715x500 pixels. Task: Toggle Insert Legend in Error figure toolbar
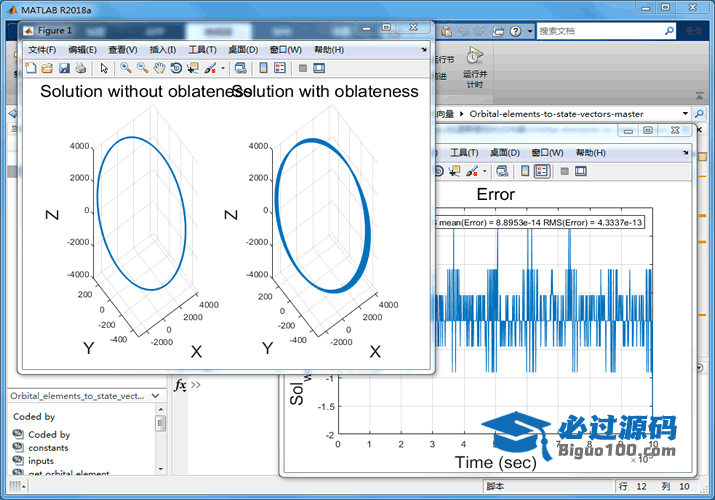pyautogui.click(x=542, y=171)
